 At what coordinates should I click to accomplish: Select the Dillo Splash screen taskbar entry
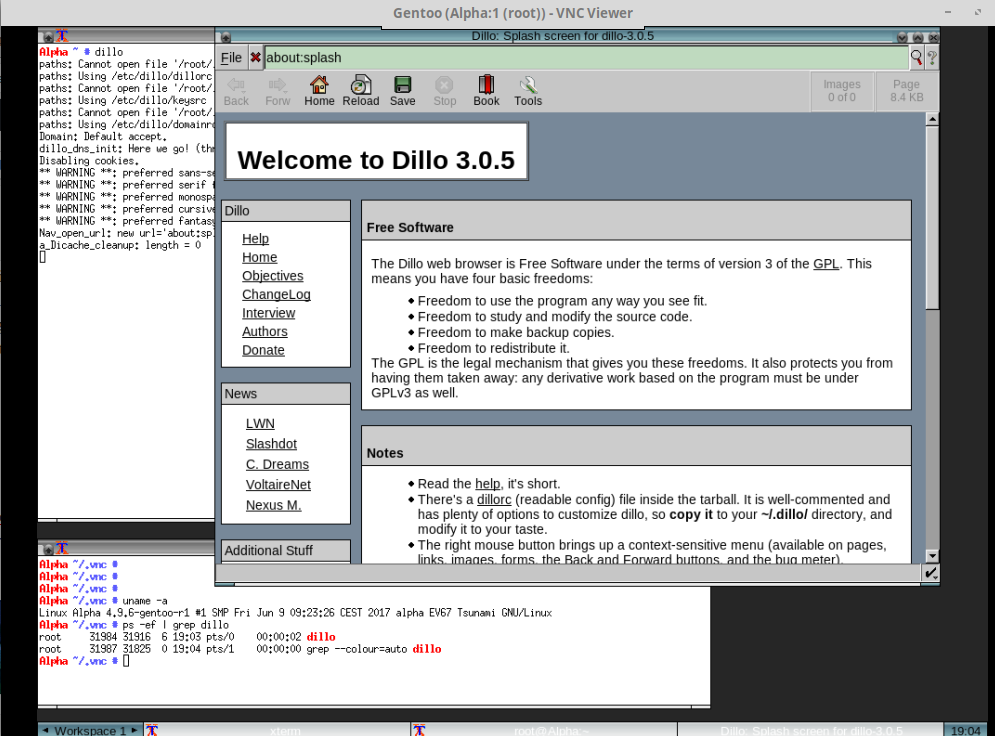(x=810, y=730)
